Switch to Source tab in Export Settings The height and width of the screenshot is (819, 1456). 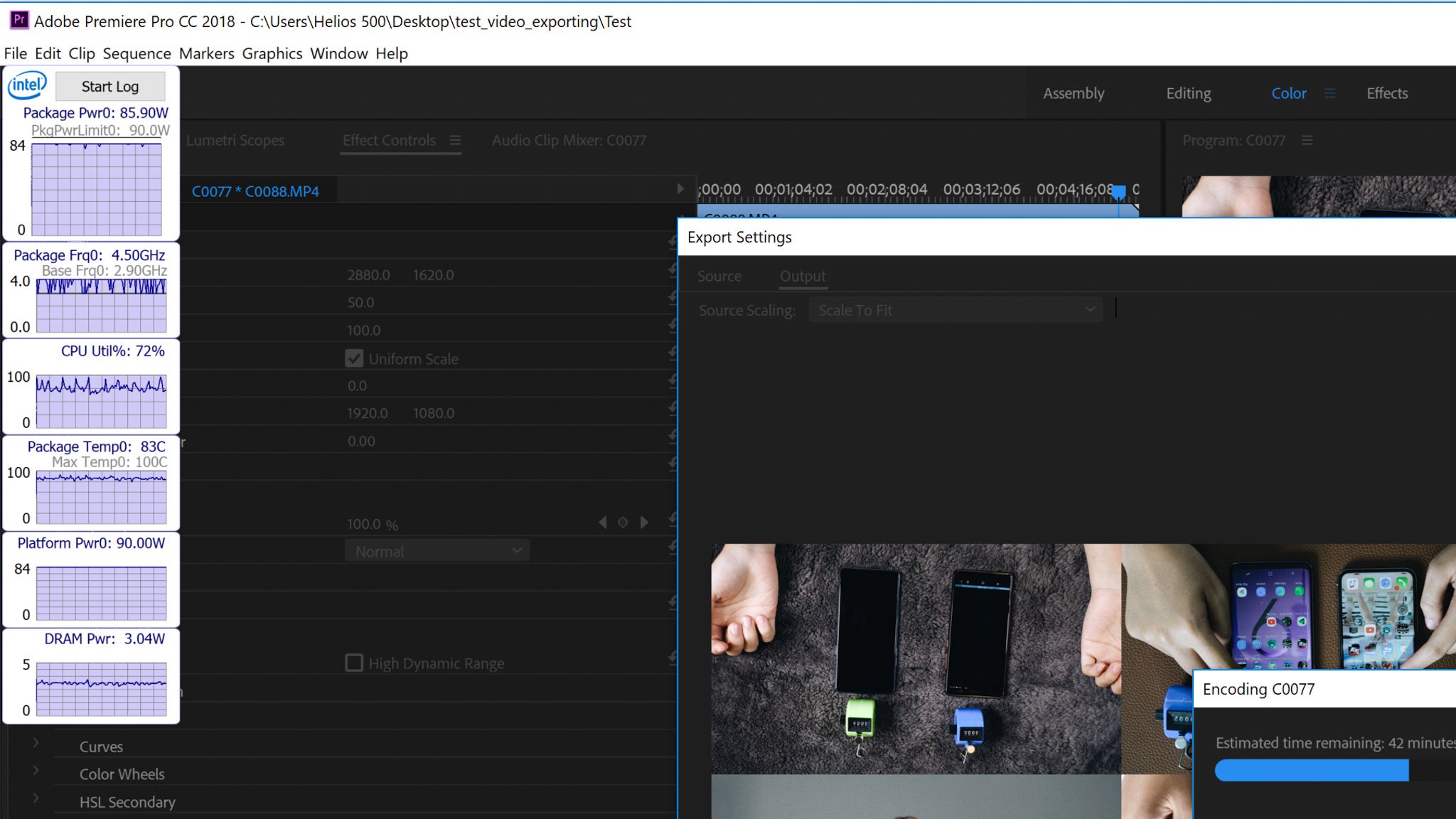coord(719,276)
